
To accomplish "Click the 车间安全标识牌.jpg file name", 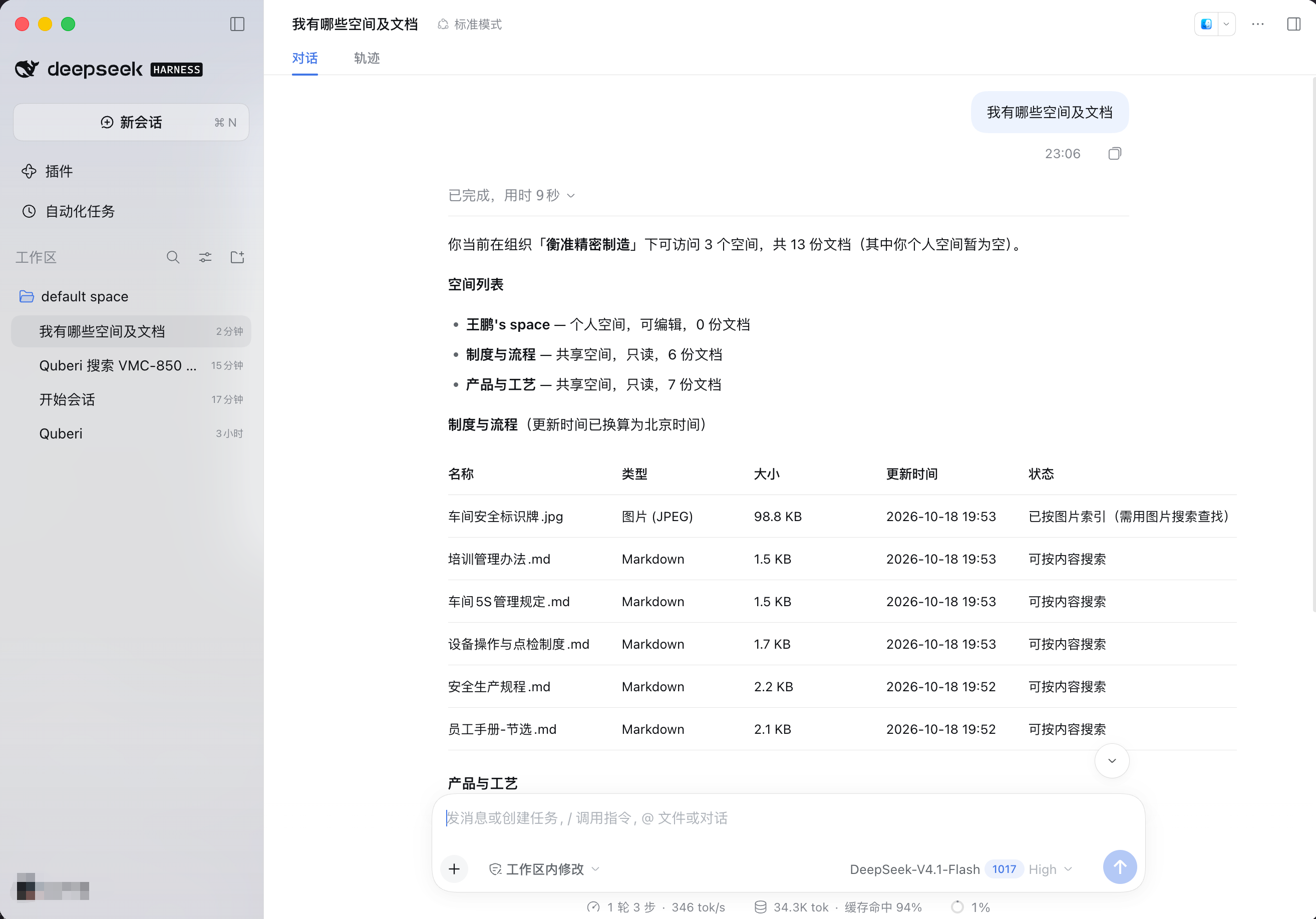I will click(x=506, y=516).
